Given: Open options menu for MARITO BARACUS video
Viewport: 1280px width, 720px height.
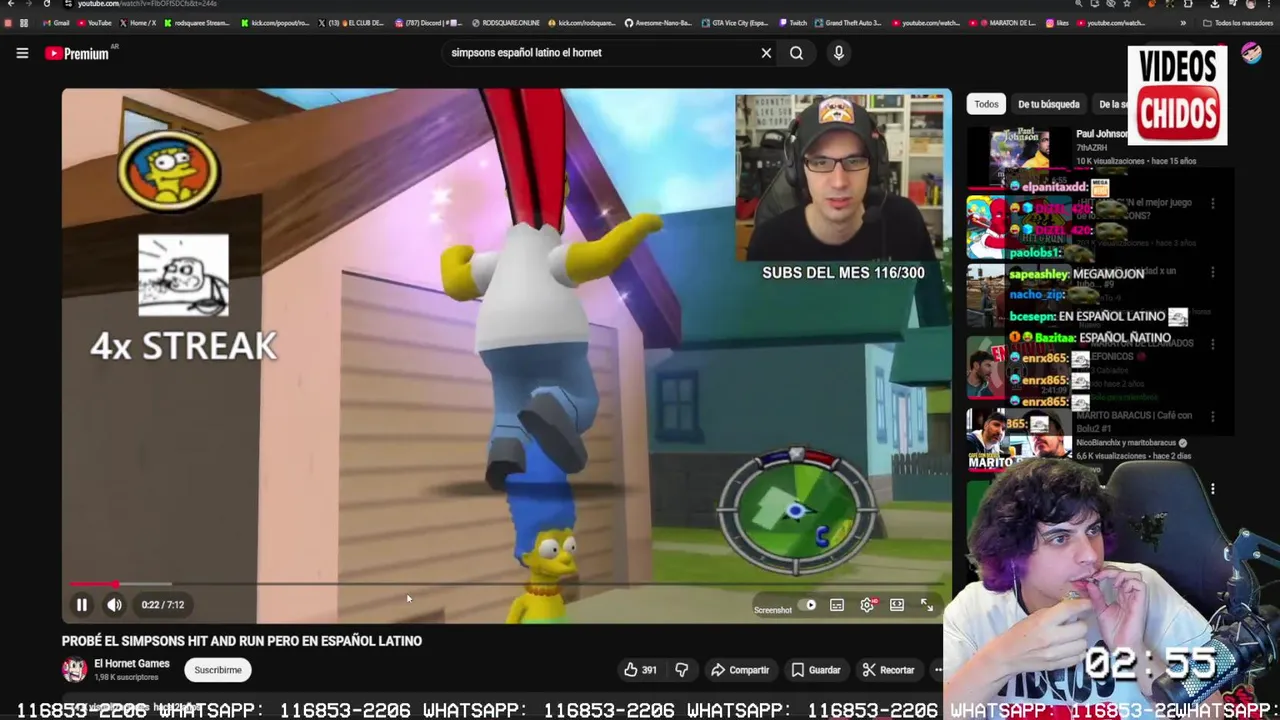Looking at the screenshot, I should (1212, 418).
